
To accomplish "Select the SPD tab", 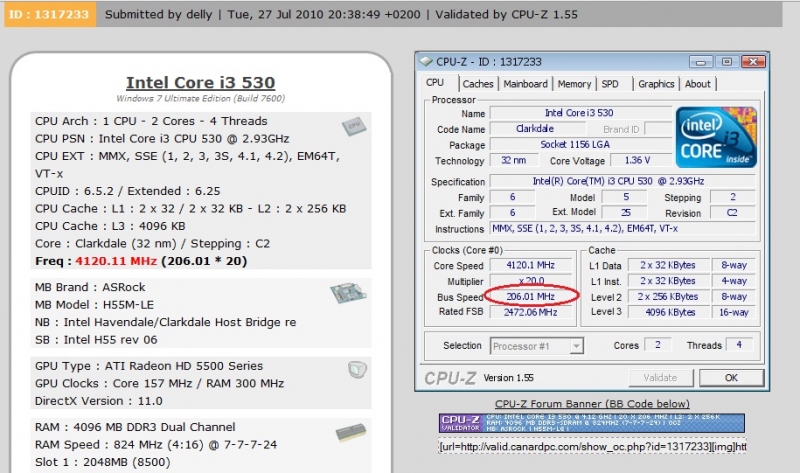I will pyautogui.click(x=610, y=84).
